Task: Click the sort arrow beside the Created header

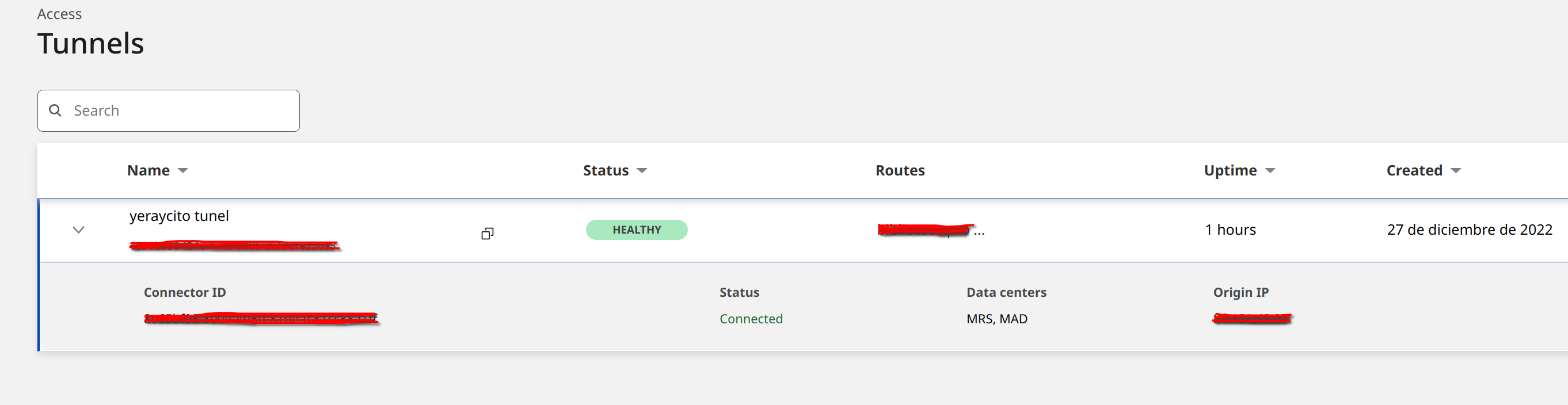Action: pyautogui.click(x=1455, y=171)
